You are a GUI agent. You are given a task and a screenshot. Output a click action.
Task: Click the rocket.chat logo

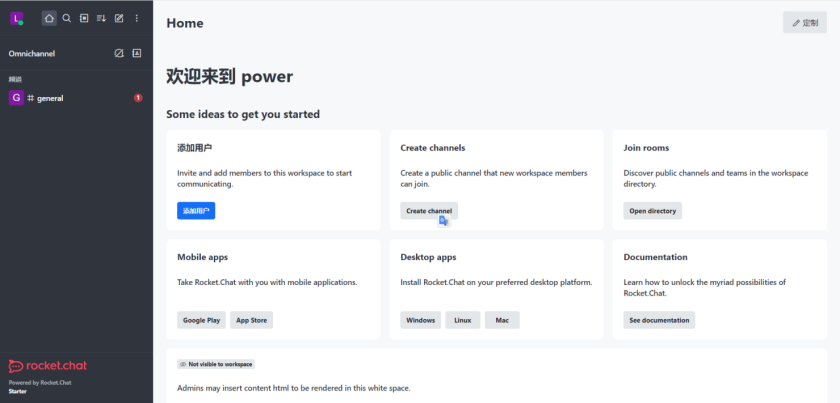click(48, 366)
